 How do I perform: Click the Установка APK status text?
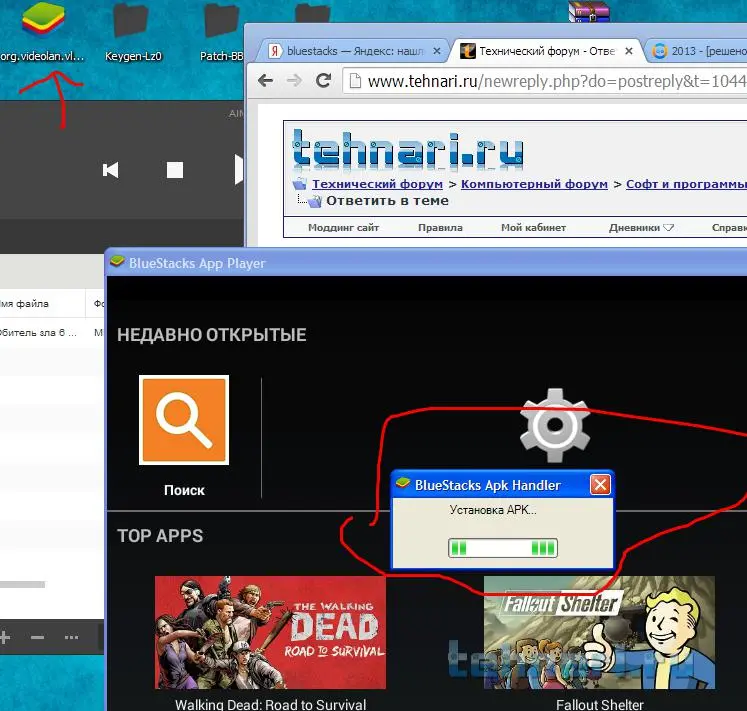point(493,510)
